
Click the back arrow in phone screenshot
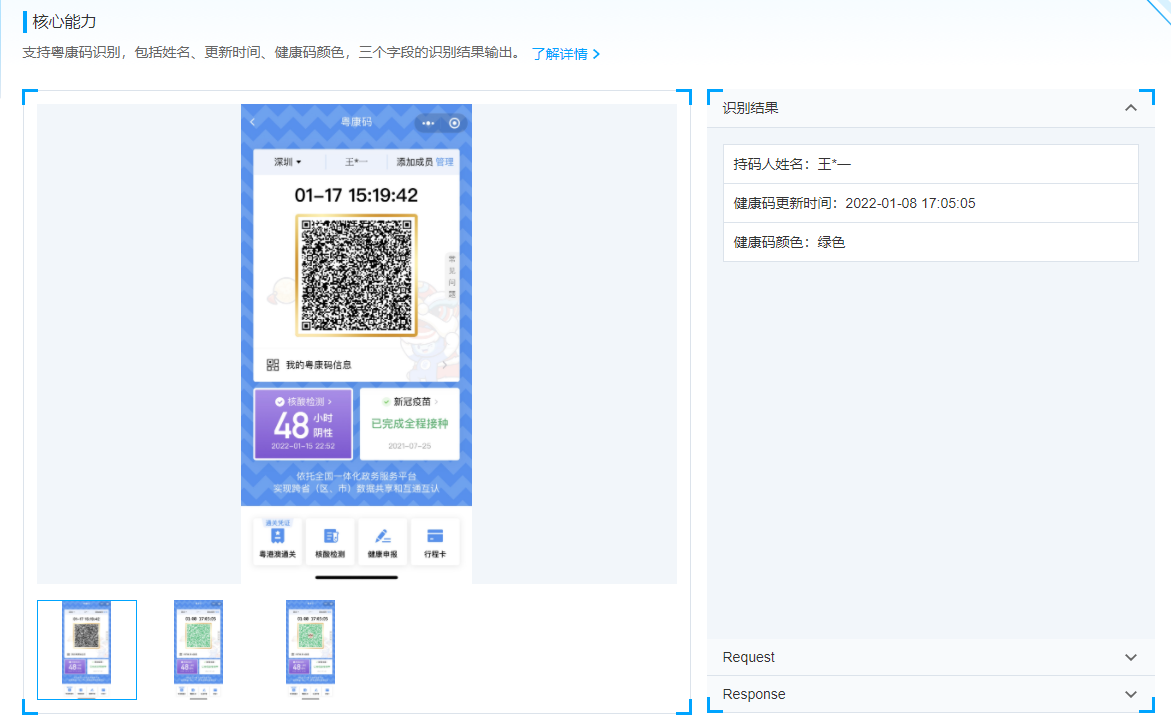[x=253, y=122]
